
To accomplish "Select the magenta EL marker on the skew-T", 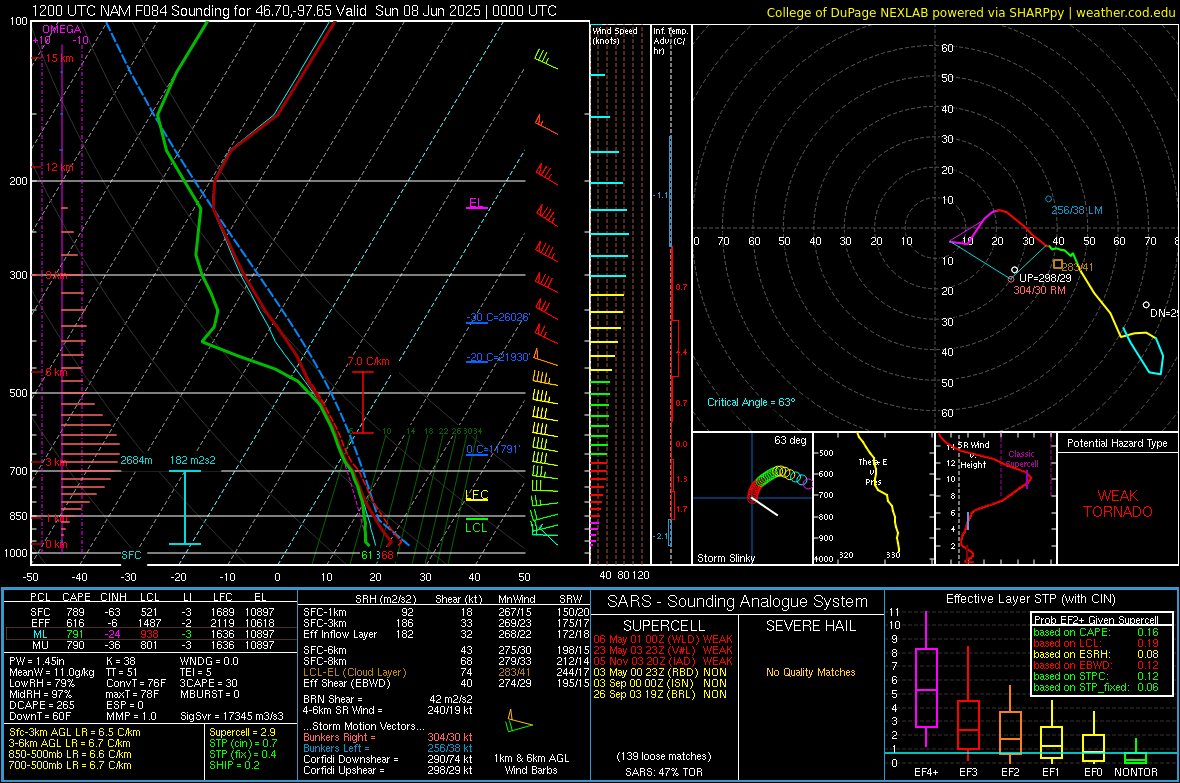I will coord(476,203).
